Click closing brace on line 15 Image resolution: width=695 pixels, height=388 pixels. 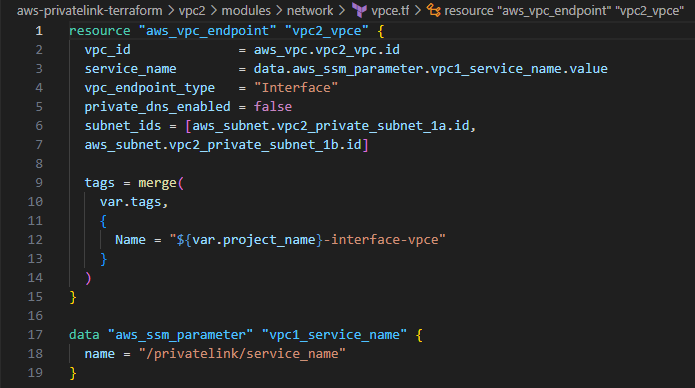pos(73,297)
